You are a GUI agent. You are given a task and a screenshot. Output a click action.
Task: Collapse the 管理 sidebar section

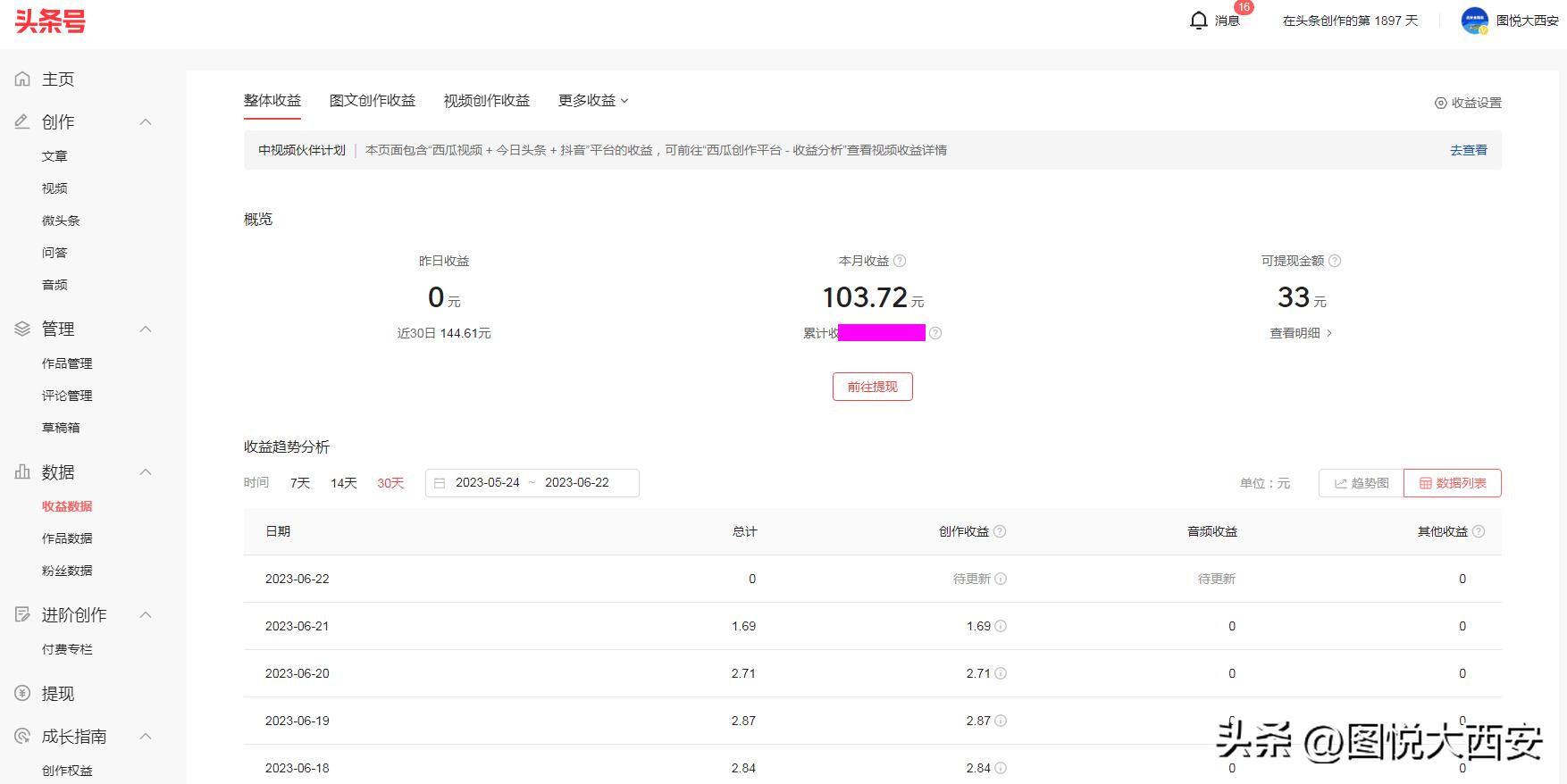point(146,329)
